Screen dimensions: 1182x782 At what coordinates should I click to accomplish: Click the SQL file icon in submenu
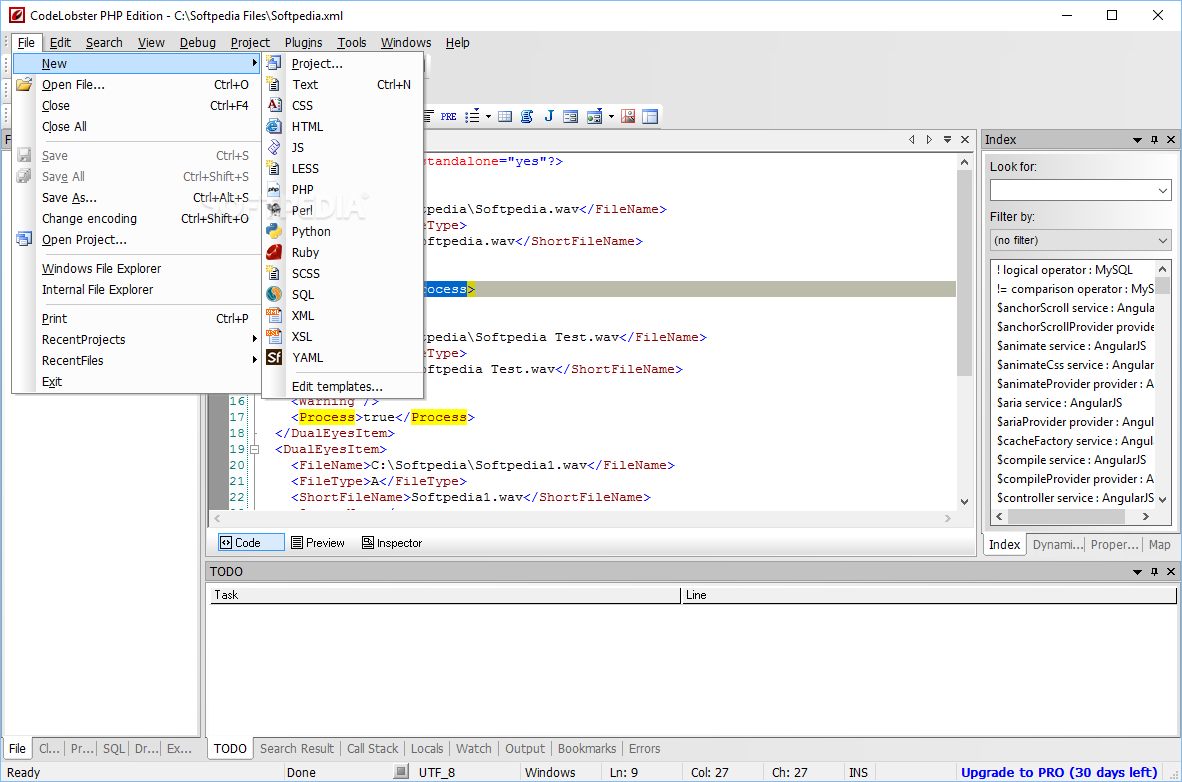point(274,294)
